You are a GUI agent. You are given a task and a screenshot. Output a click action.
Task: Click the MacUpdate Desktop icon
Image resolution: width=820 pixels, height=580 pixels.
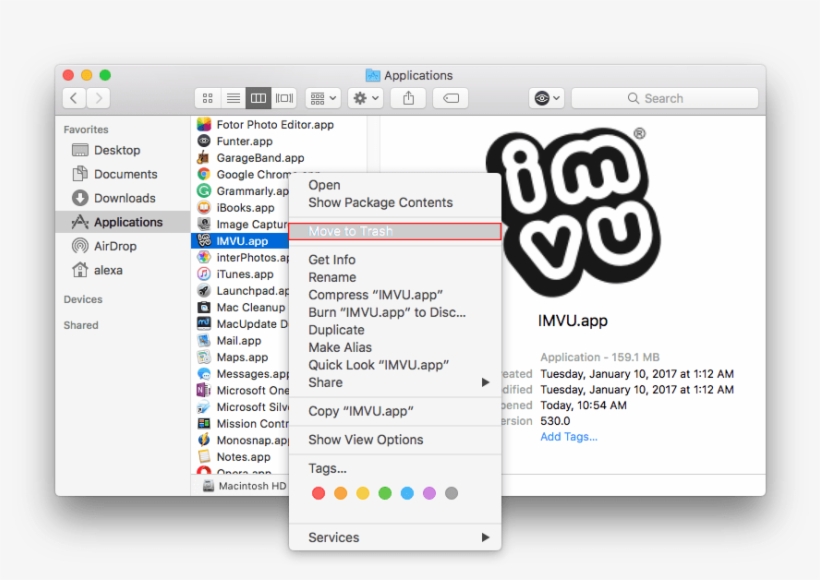point(204,324)
